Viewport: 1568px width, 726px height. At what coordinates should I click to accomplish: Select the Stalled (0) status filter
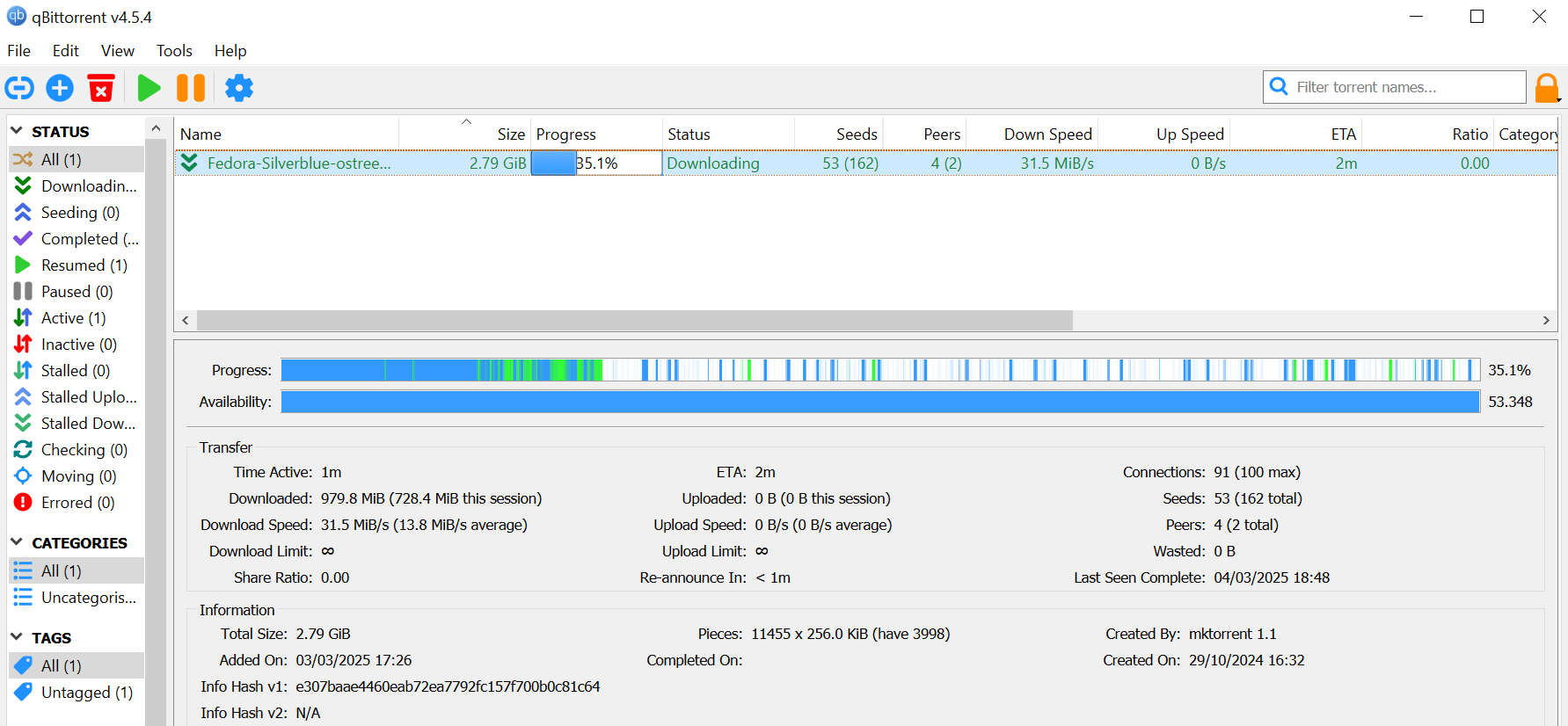coord(77,370)
